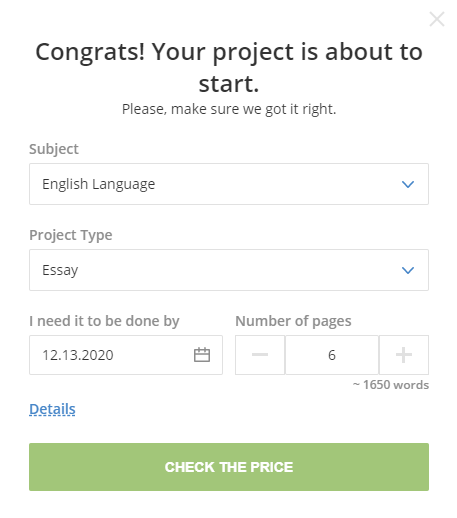Open the Details link
The height and width of the screenshot is (518, 457).
pyautogui.click(x=52, y=409)
